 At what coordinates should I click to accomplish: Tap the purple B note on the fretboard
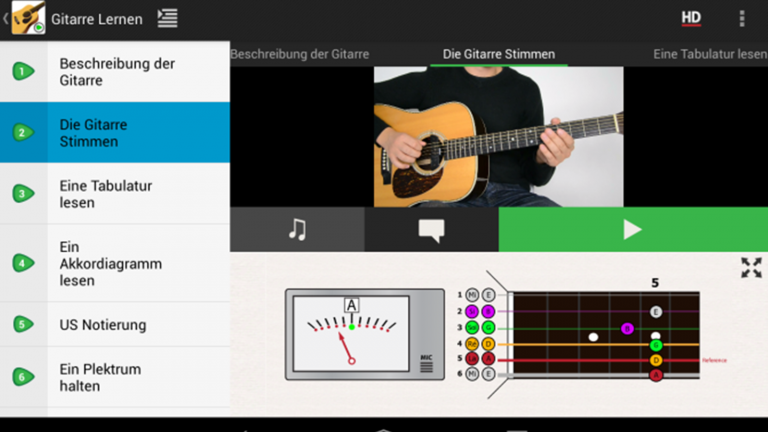(627, 328)
